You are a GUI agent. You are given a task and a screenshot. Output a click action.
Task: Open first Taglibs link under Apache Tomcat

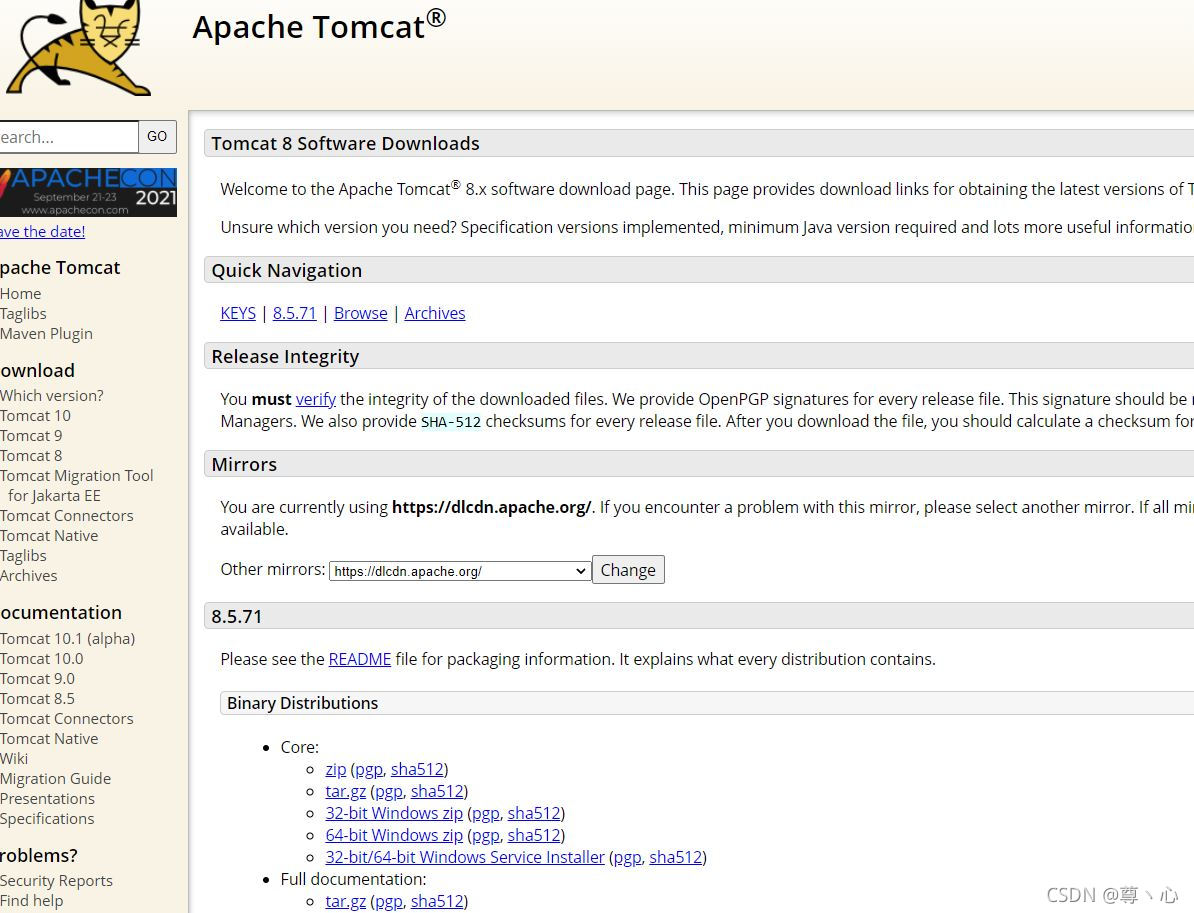pos(23,314)
